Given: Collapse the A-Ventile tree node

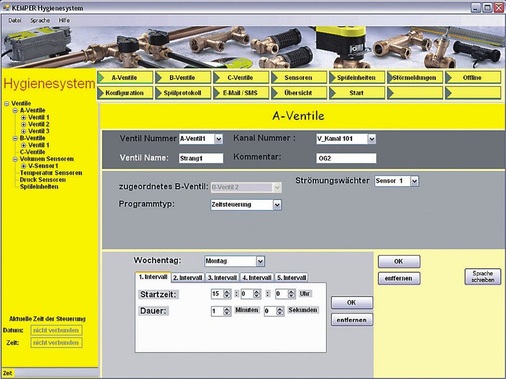Looking at the screenshot, I should (15, 111).
